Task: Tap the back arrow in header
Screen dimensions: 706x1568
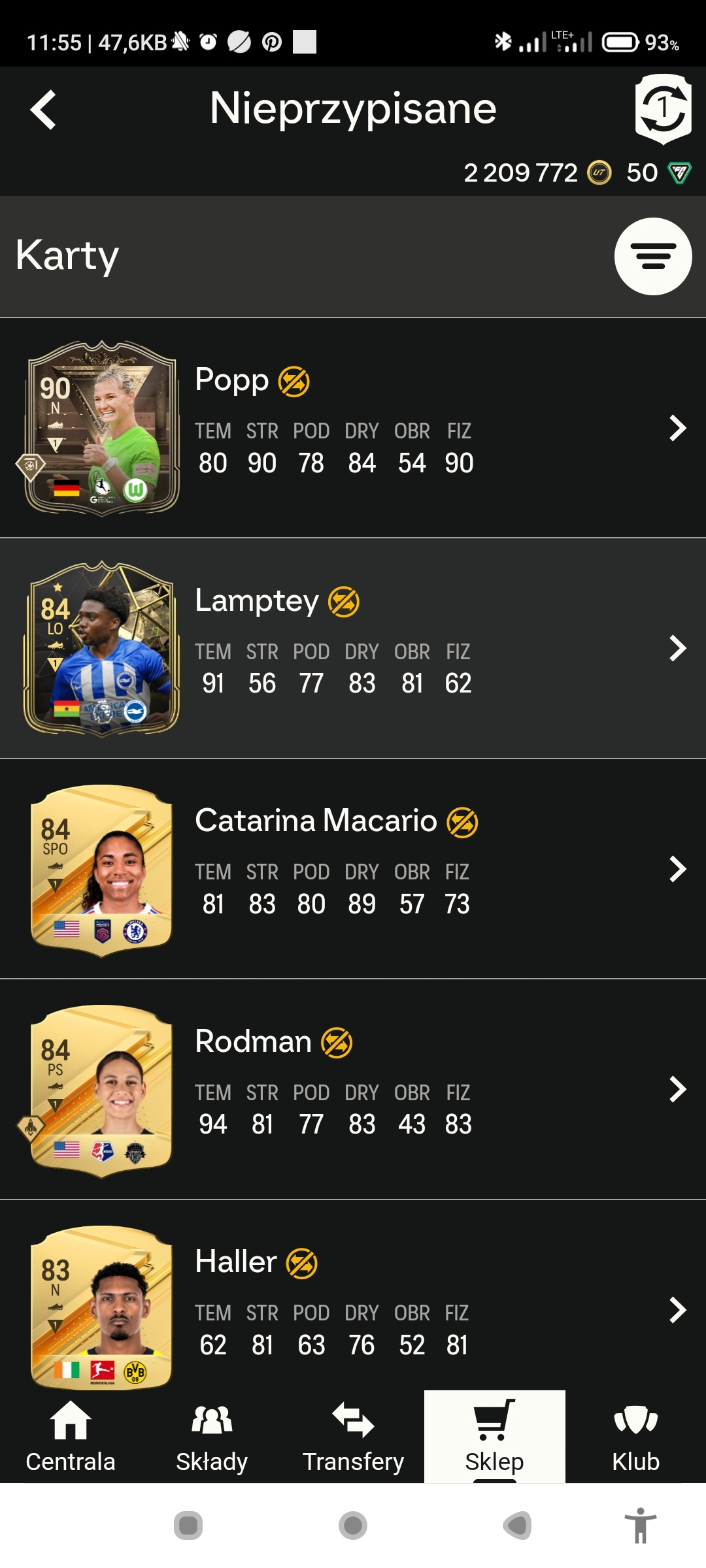Action: pyautogui.click(x=43, y=110)
